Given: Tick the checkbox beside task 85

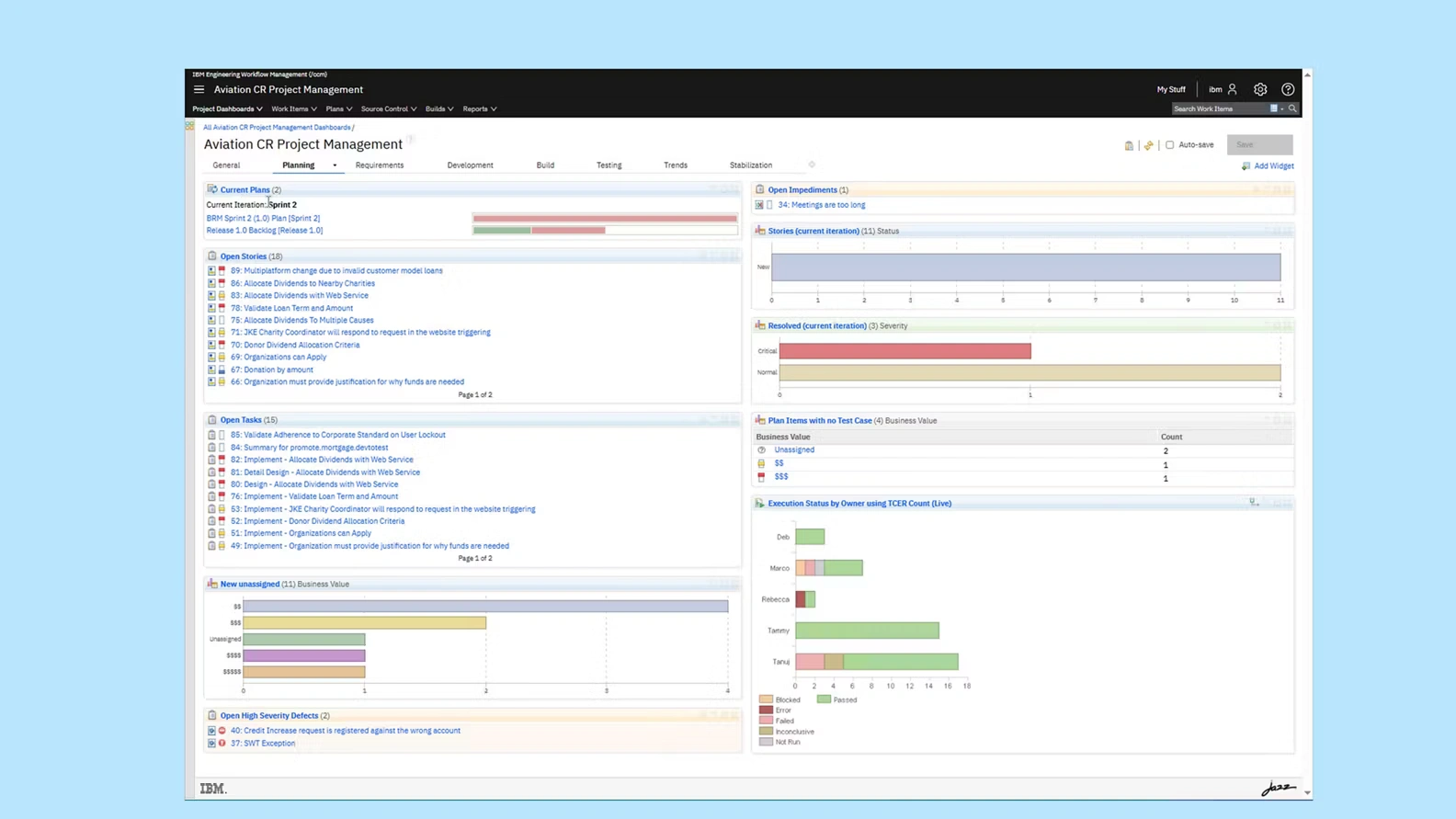Looking at the screenshot, I should 222,435.
